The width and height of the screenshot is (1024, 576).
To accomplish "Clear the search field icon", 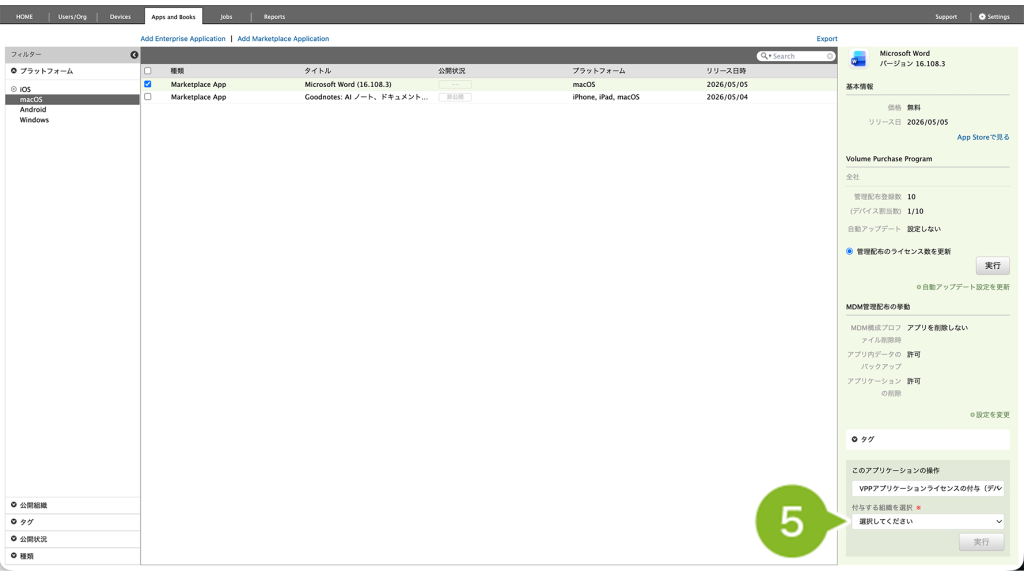I will click(830, 56).
